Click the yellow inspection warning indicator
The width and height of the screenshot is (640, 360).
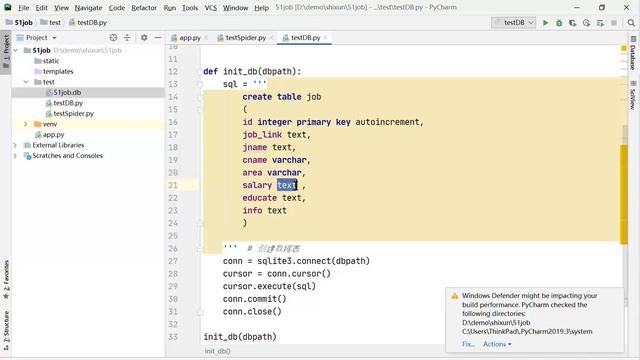pyautogui.click(x=624, y=49)
